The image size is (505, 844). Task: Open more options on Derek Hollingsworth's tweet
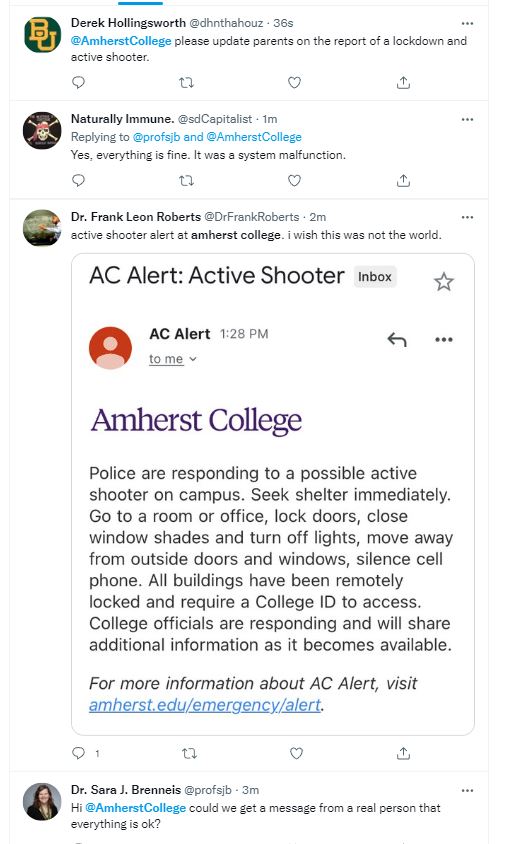click(467, 23)
